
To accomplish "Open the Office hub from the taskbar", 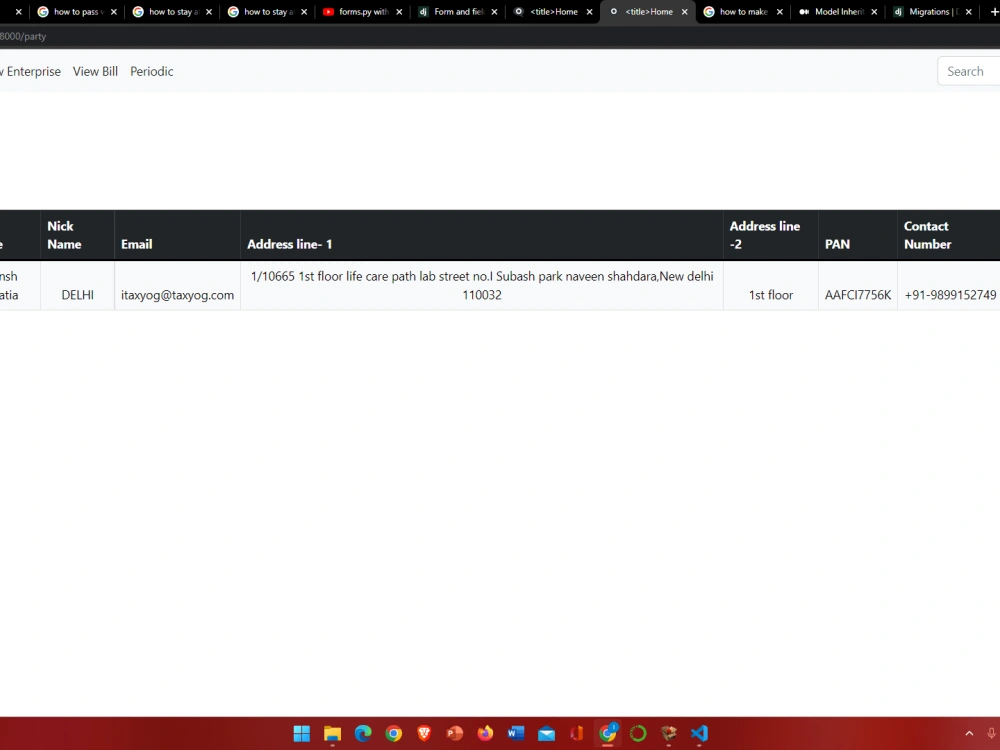I will point(576,733).
